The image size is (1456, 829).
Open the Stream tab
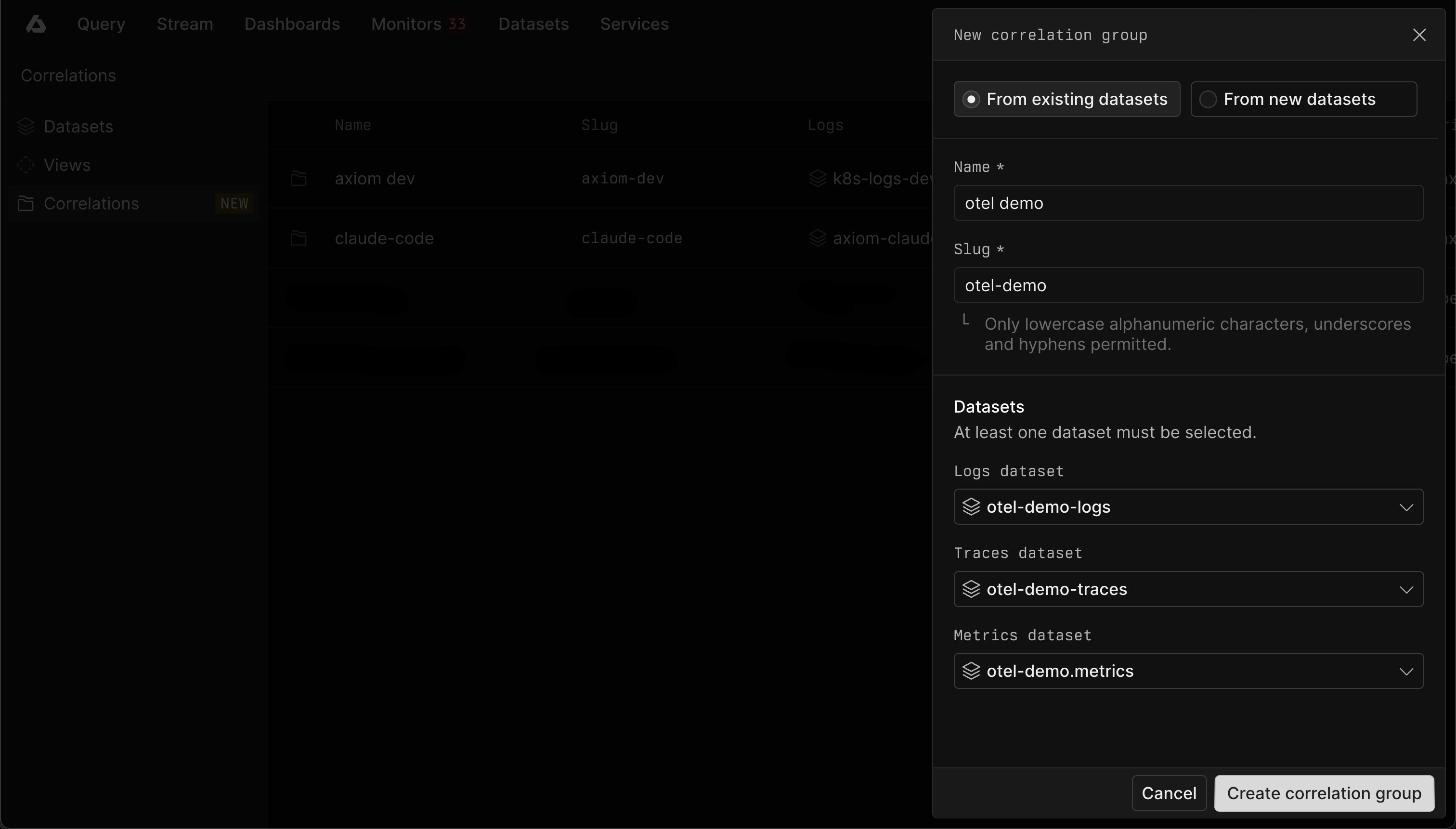[x=185, y=24]
